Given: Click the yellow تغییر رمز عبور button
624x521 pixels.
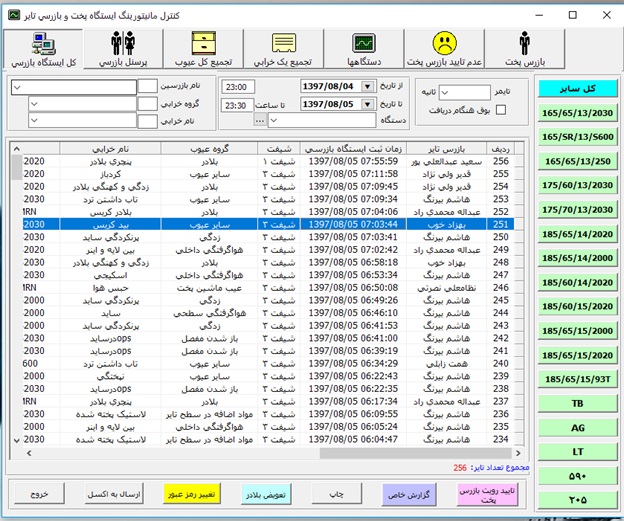Looking at the screenshot, I should pyautogui.click(x=191, y=494).
